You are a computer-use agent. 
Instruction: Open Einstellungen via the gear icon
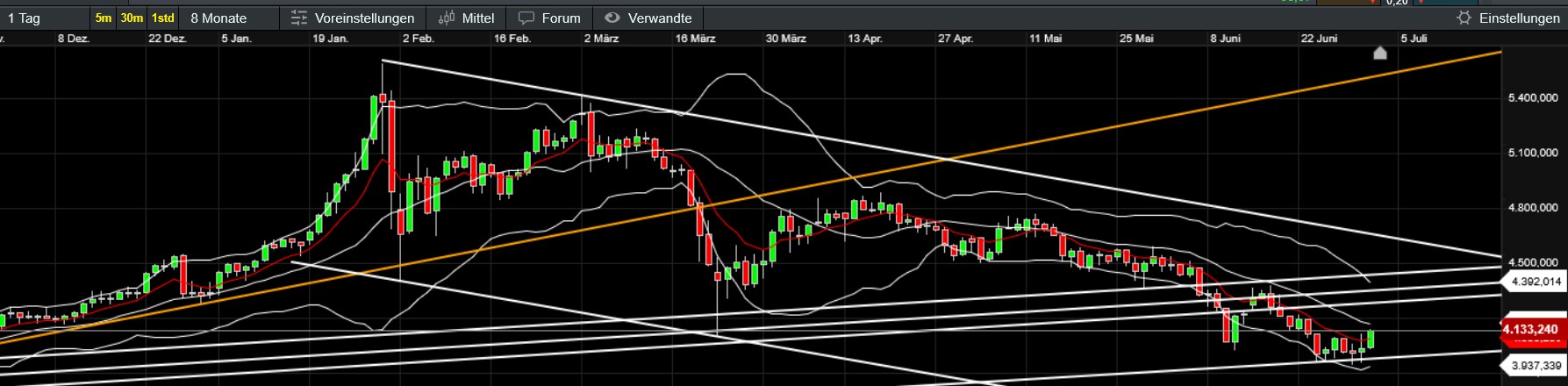pos(1464,18)
